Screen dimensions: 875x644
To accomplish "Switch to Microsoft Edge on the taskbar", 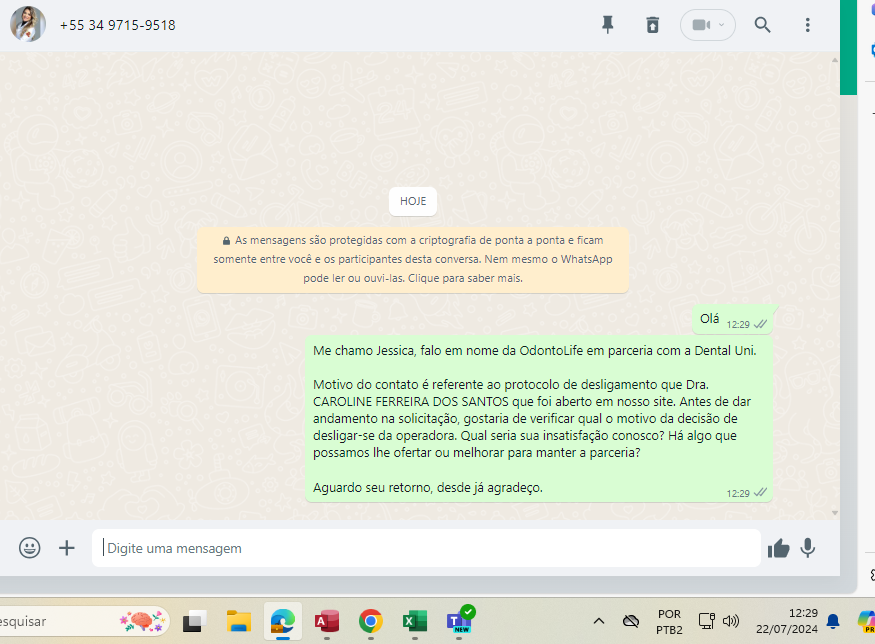I will click(283, 621).
